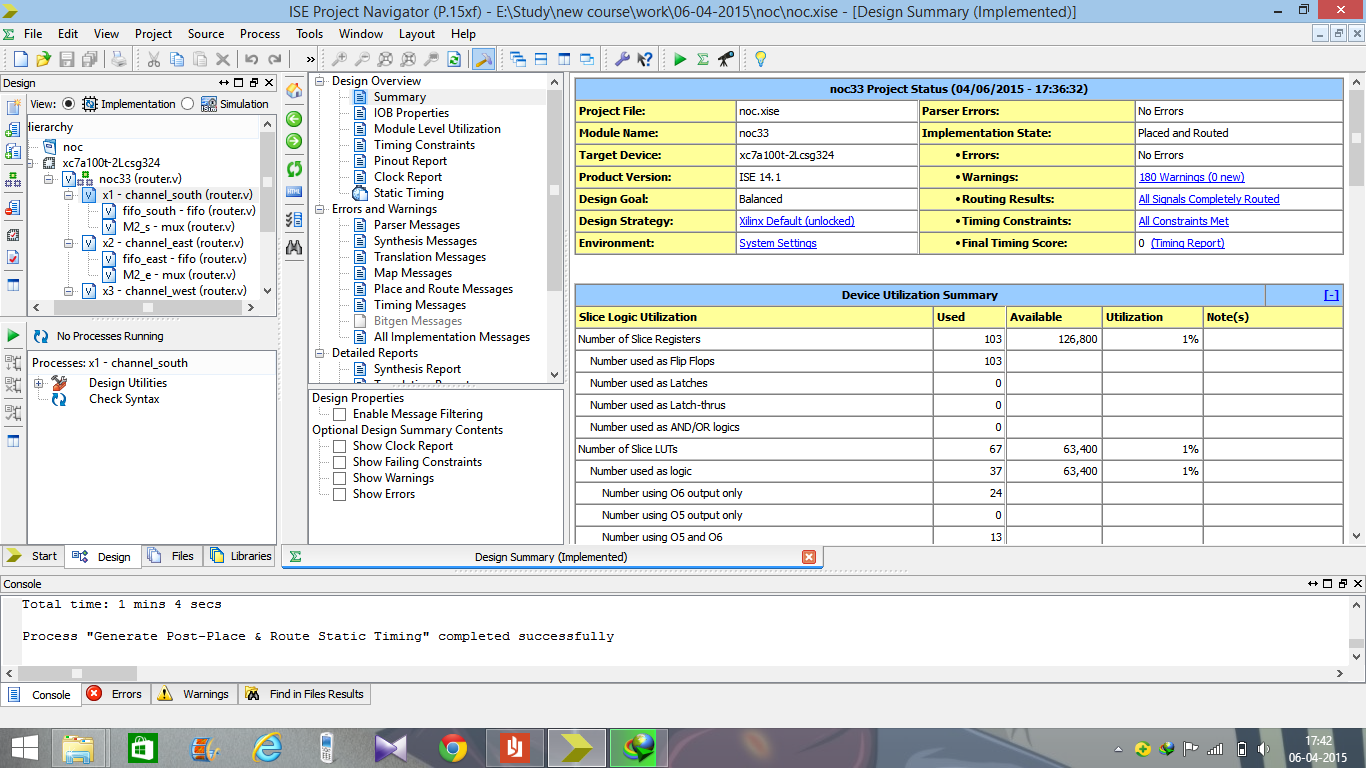
Task: Click the Sigma design summary icon
Action: tap(703, 59)
